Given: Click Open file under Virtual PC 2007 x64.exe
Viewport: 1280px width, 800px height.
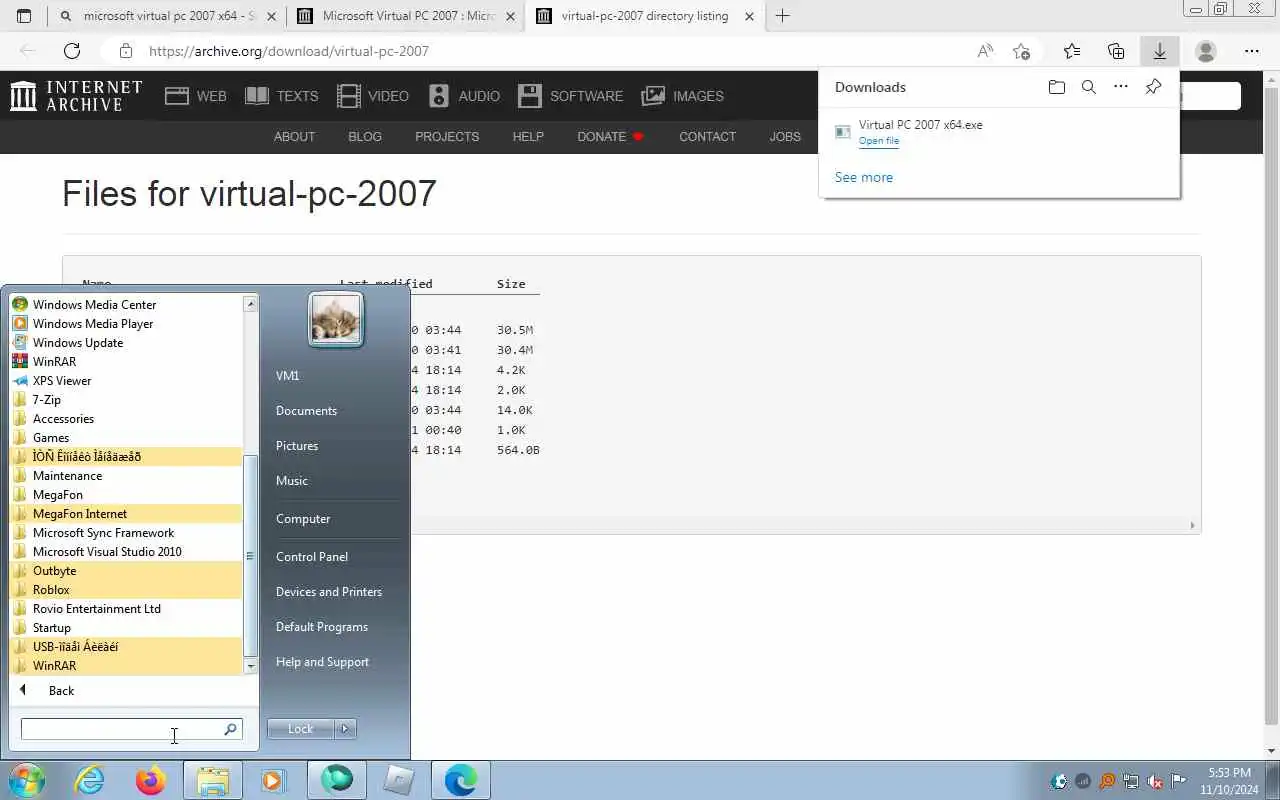Looking at the screenshot, I should (x=879, y=141).
